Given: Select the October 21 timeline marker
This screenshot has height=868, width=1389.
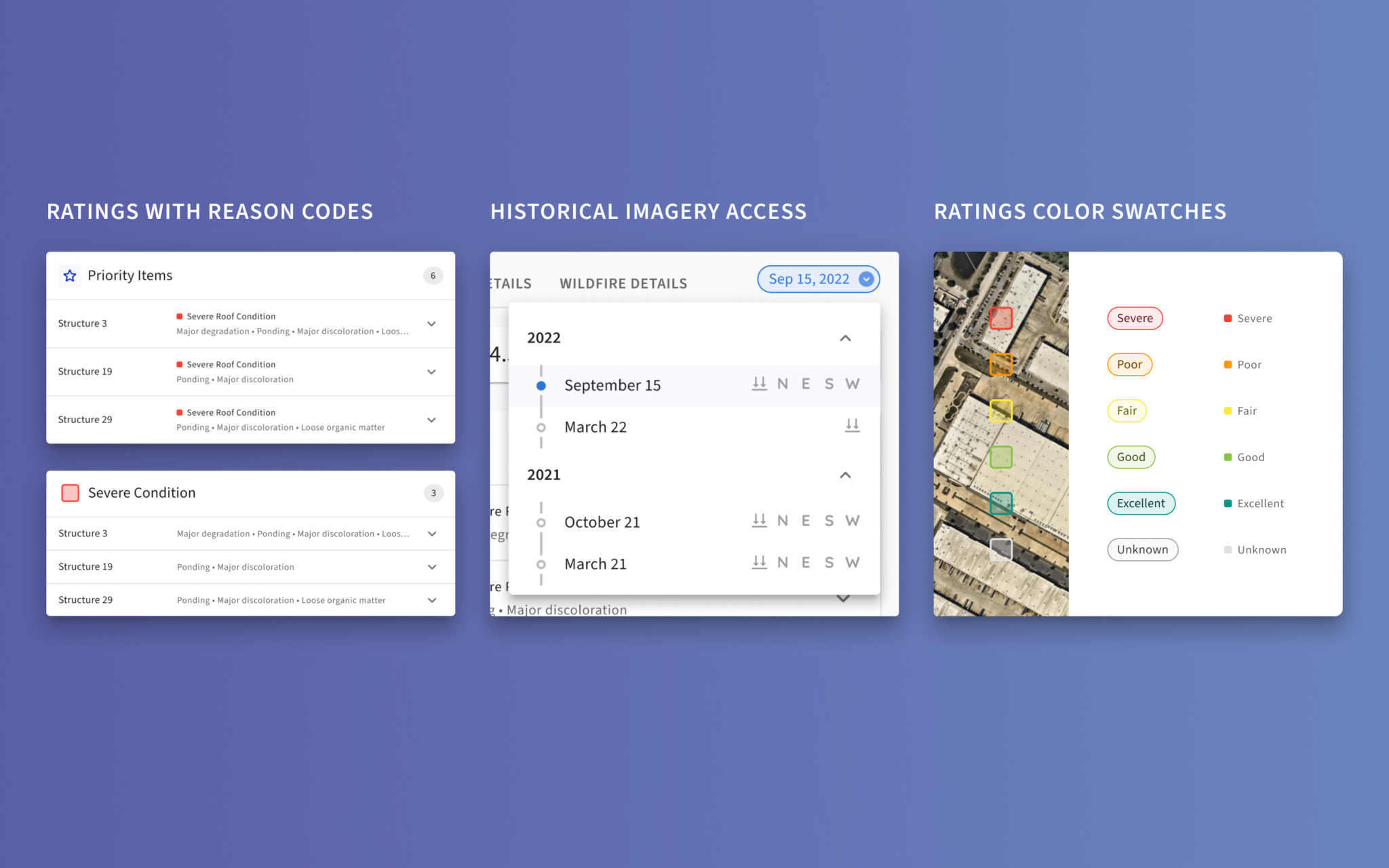Looking at the screenshot, I should (541, 521).
